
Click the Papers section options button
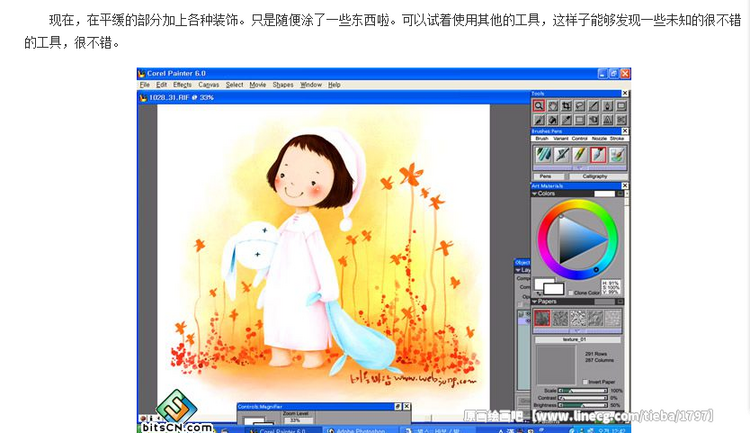[x=620, y=301]
